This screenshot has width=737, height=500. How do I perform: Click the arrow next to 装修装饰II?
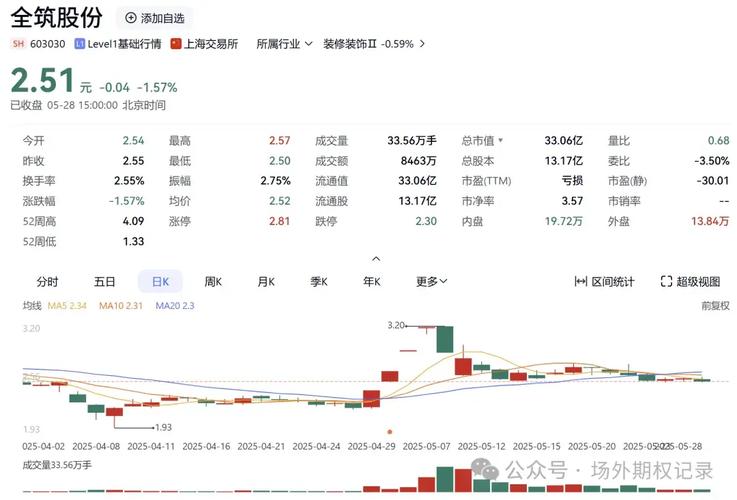[422, 44]
